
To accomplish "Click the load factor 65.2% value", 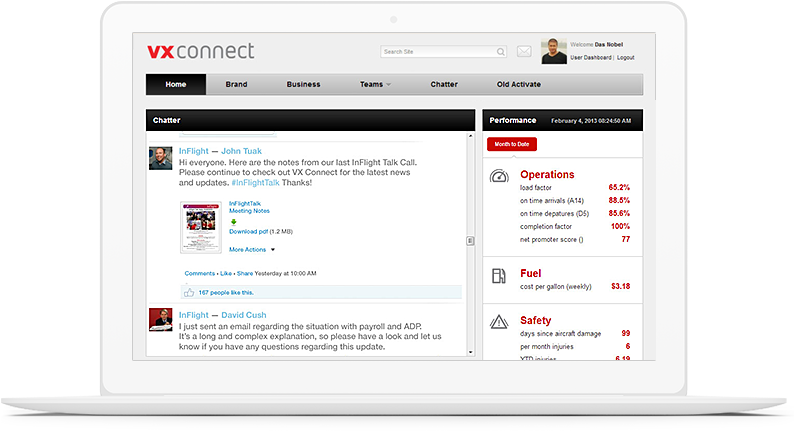I will (619, 187).
